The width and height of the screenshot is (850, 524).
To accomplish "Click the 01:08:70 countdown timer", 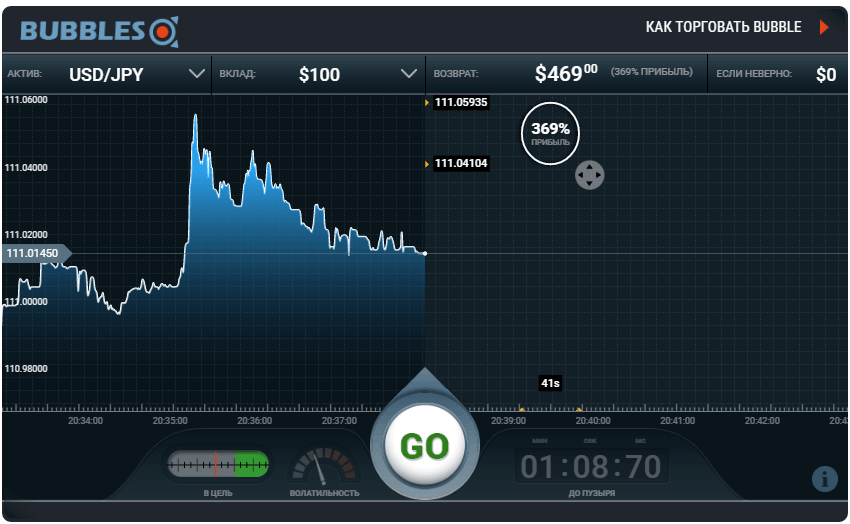I will [591, 467].
